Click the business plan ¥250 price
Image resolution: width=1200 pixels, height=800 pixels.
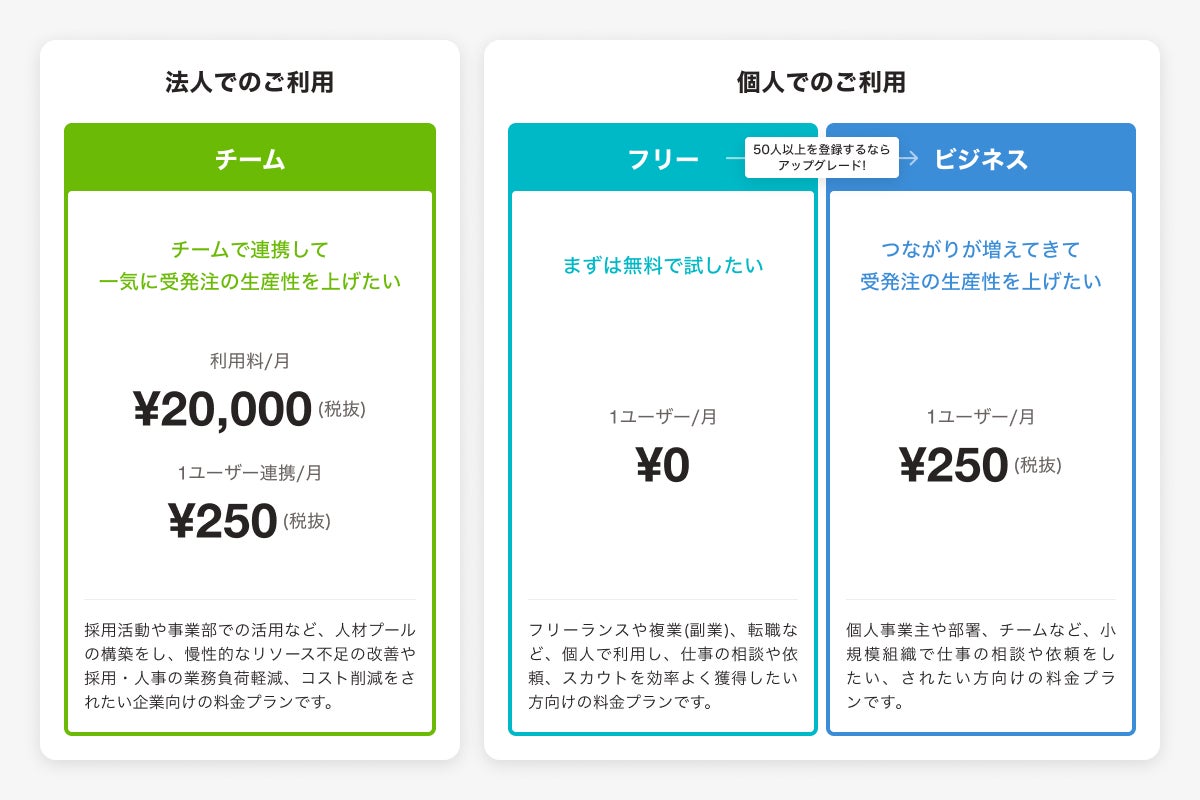(953, 465)
